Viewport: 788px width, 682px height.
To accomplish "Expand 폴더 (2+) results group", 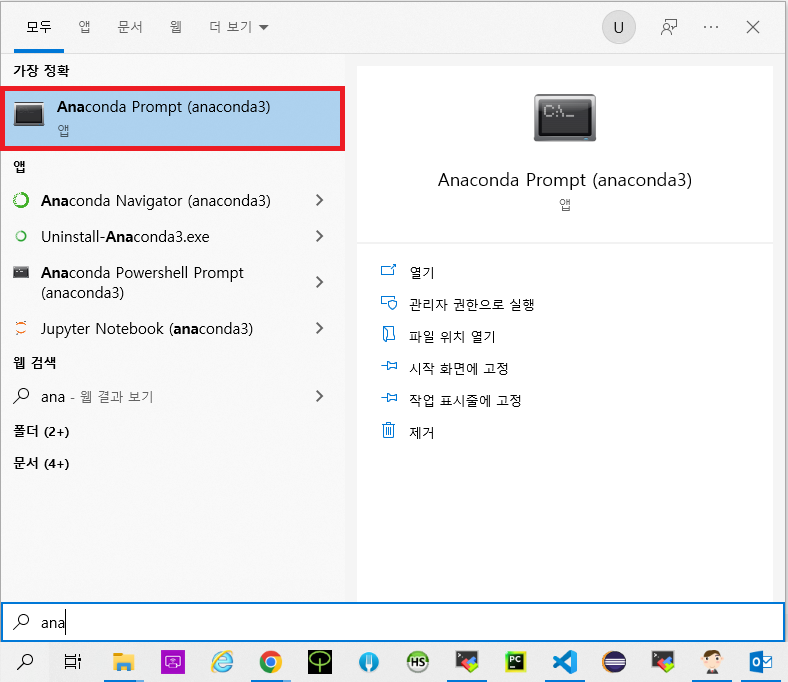I will [x=41, y=431].
